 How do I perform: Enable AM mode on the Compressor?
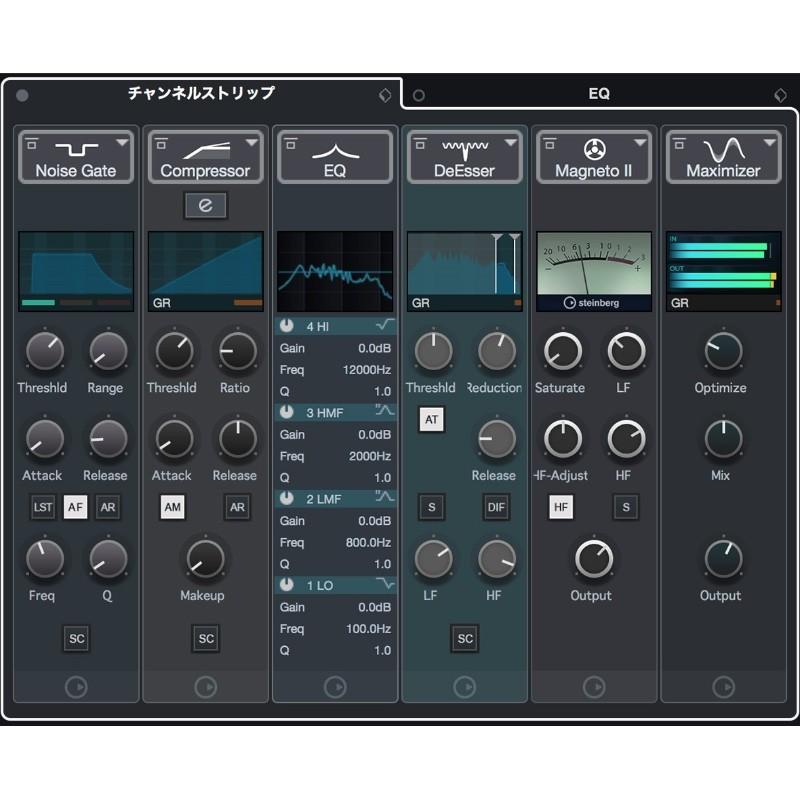point(172,507)
